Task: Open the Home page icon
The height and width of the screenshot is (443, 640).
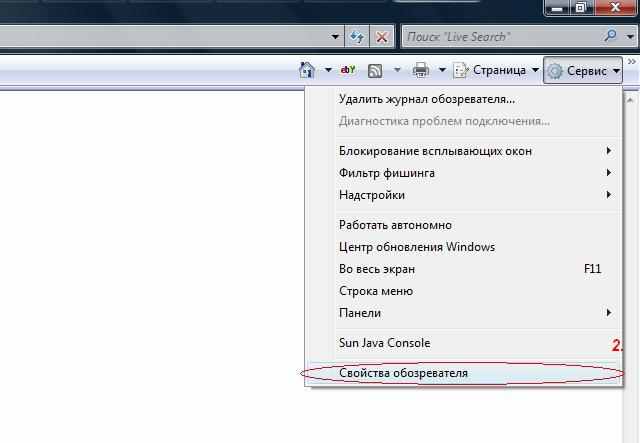Action: pos(307,71)
